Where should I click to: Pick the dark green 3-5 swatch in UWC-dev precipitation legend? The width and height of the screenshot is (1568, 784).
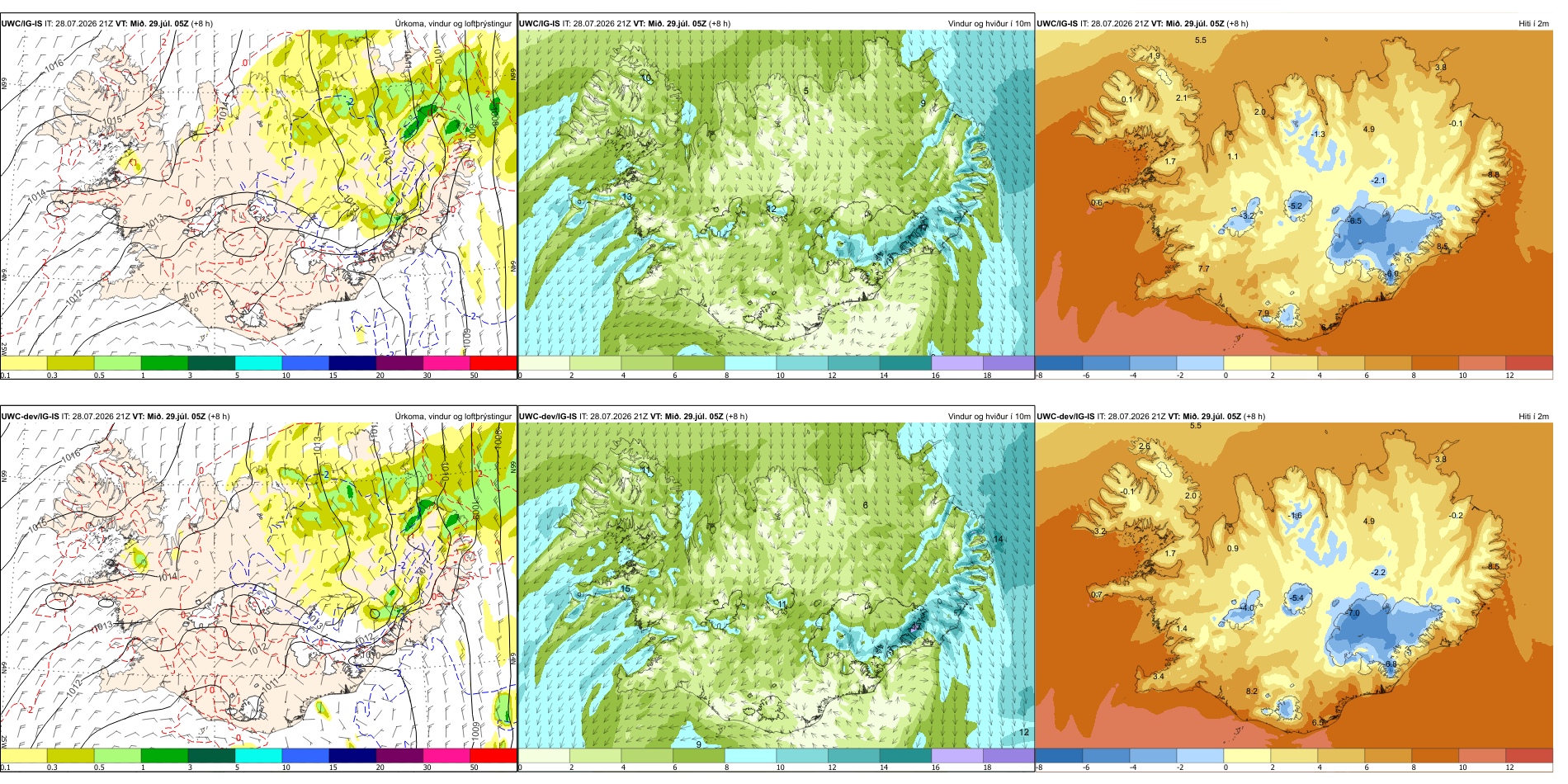(211, 756)
